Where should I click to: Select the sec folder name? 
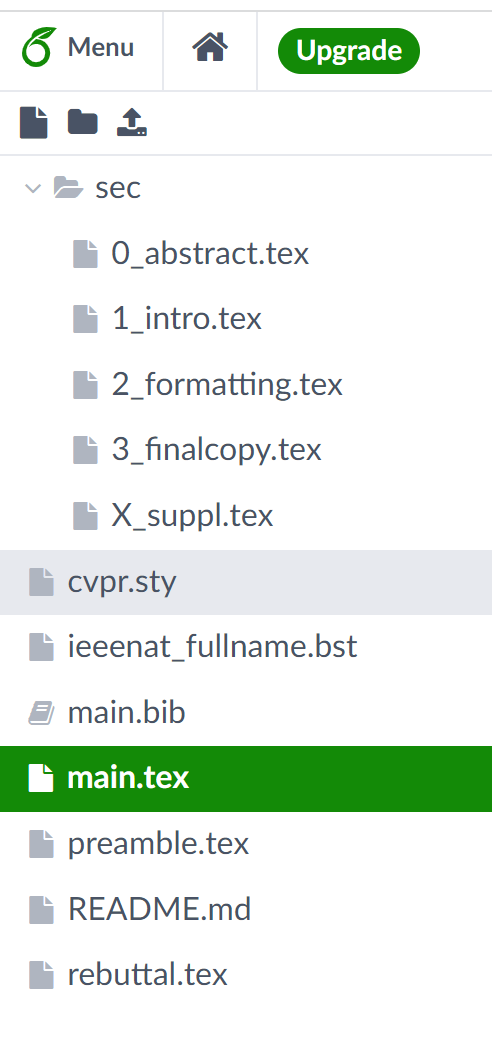point(118,189)
